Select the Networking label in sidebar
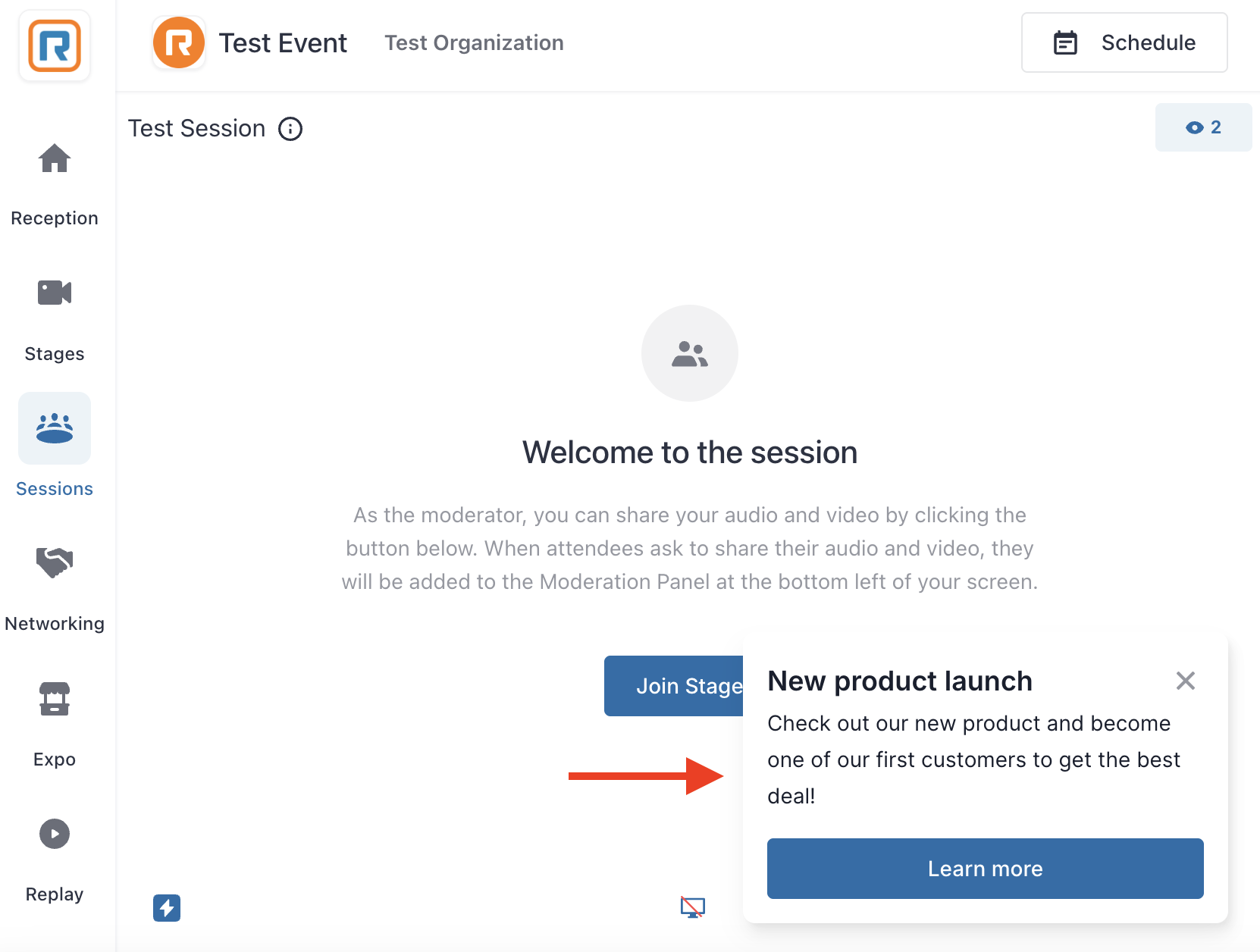This screenshot has height=952, width=1260. pos(55,624)
